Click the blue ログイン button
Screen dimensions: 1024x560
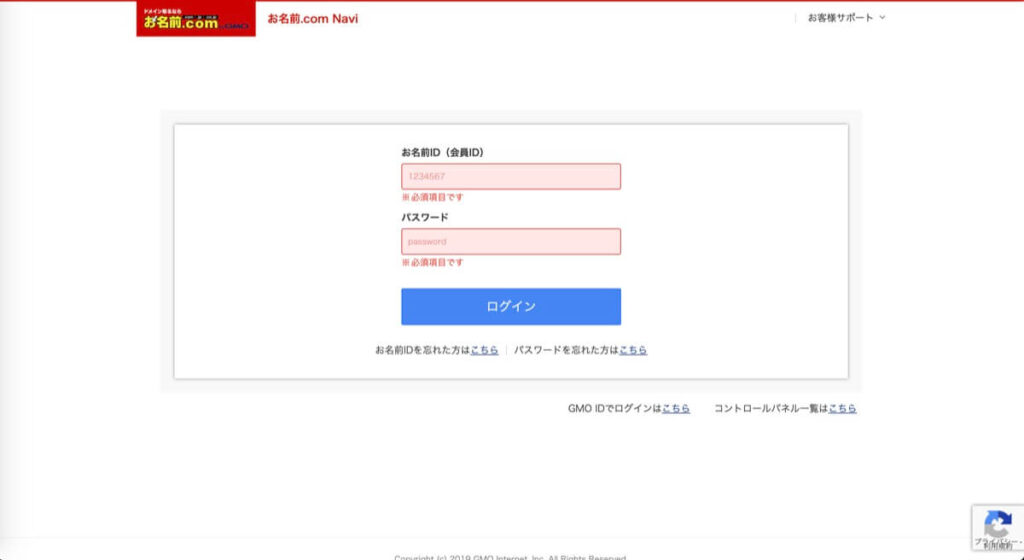tap(511, 306)
